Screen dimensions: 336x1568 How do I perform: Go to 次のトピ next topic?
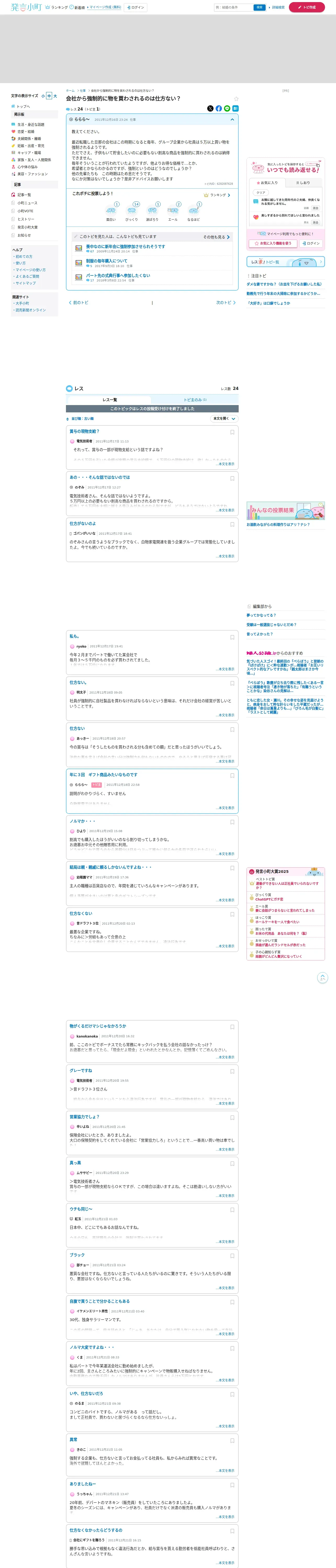click(x=226, y=303)
